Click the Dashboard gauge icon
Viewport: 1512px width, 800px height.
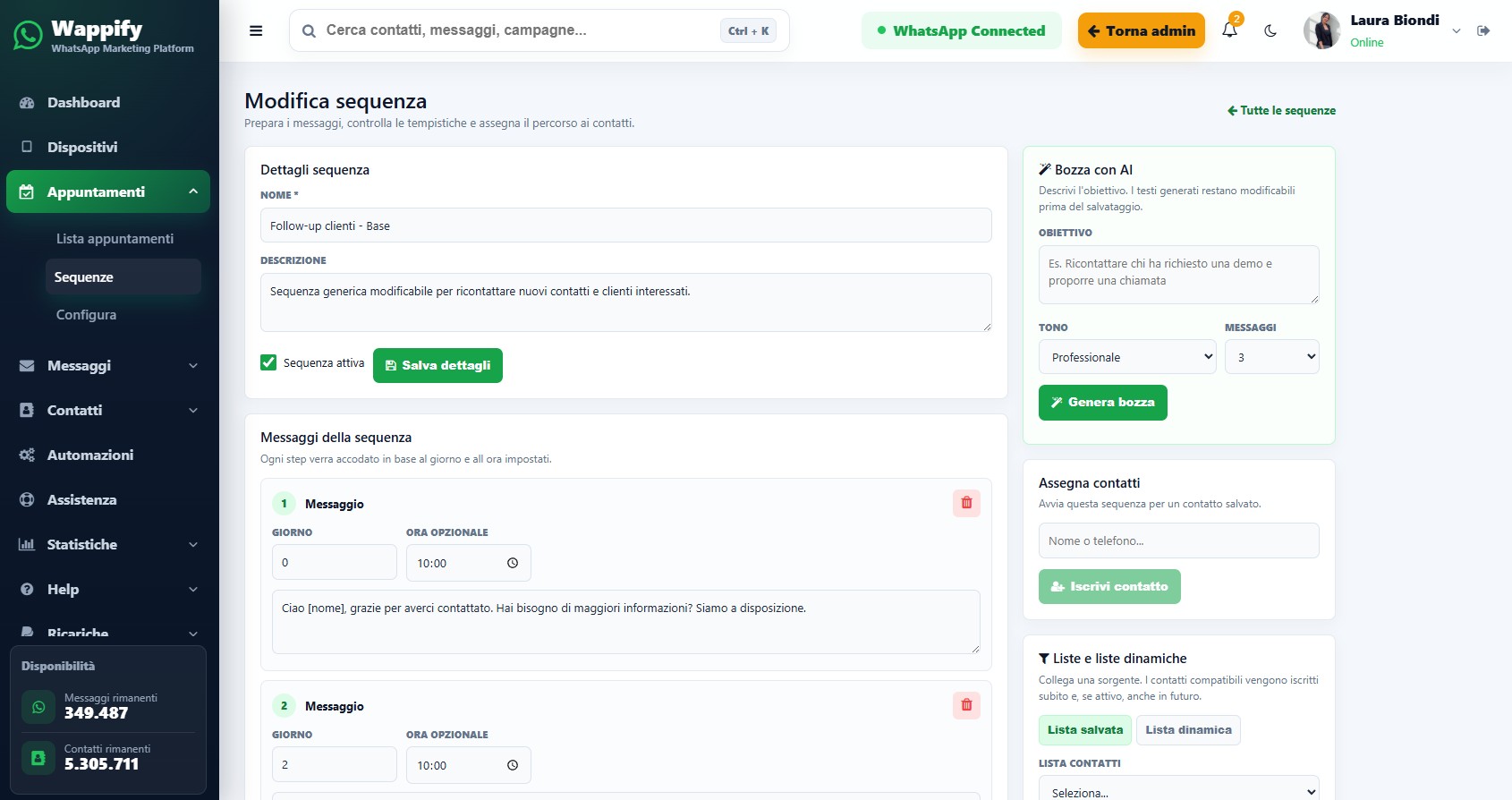tap(27, 102)
